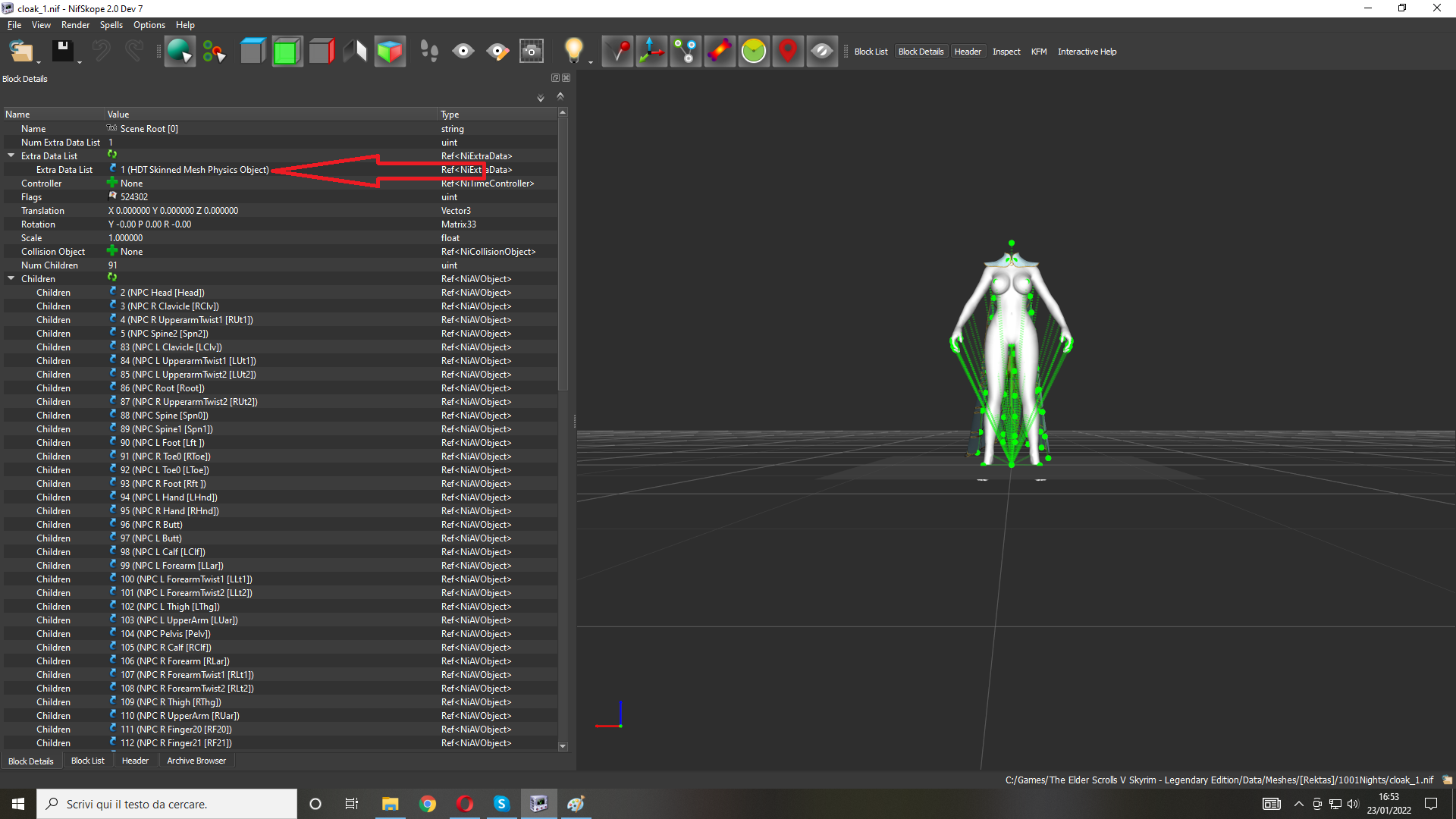Viewport: 1456px width, 819px height.
Task: Open the Spells menu
Action: coord(111,25)
